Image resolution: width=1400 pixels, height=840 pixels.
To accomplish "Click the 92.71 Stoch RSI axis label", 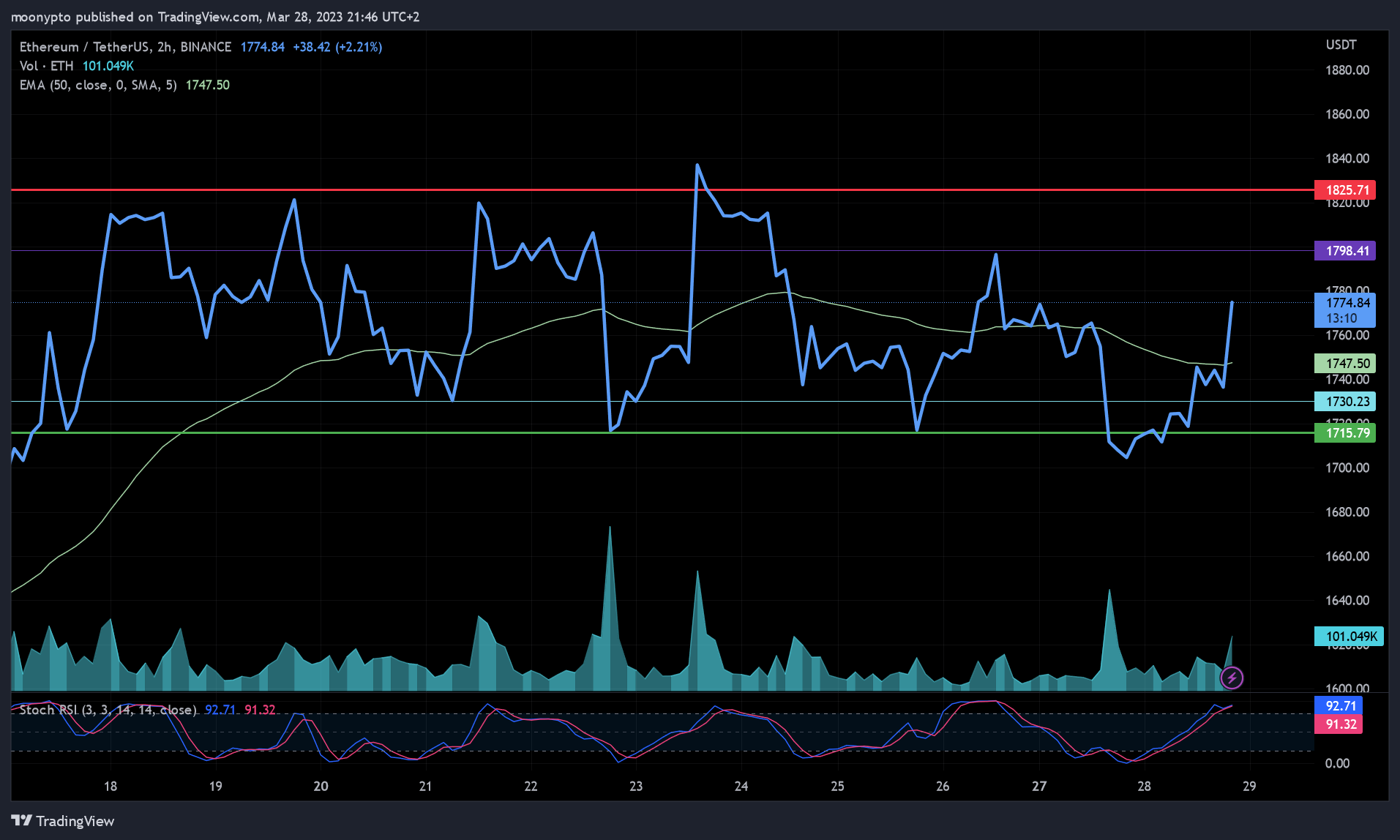I will [1339, 706].
